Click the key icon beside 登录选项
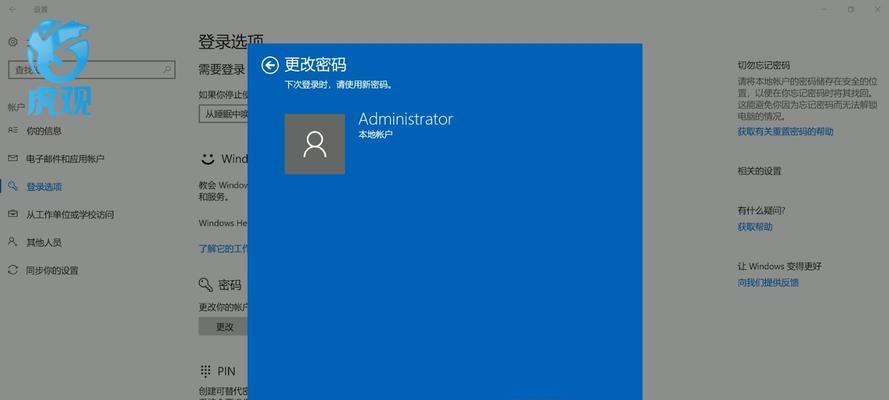The image size is (889, 400). (x=13, y=186)
